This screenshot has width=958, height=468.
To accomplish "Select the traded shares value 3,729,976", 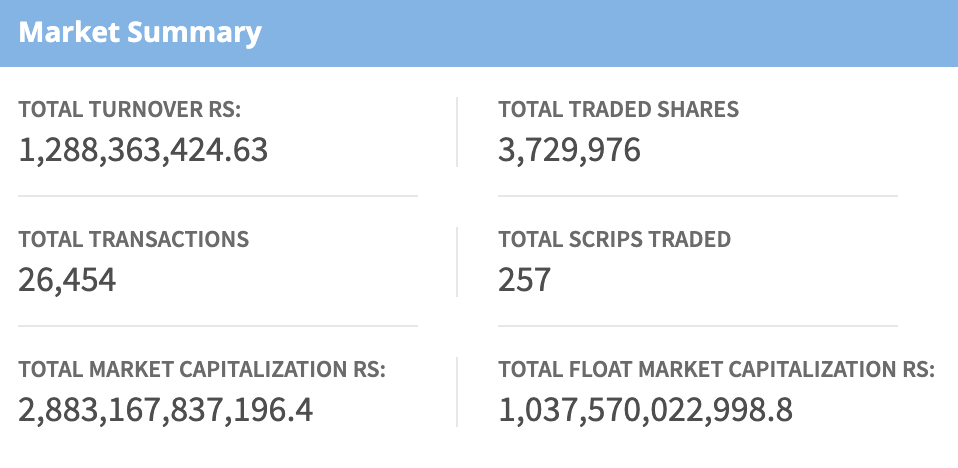I will (x=569, y=150).
